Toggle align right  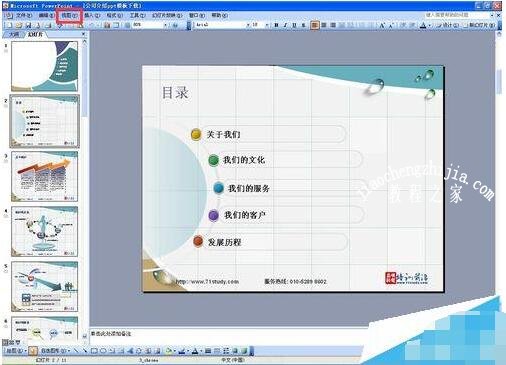333,25
